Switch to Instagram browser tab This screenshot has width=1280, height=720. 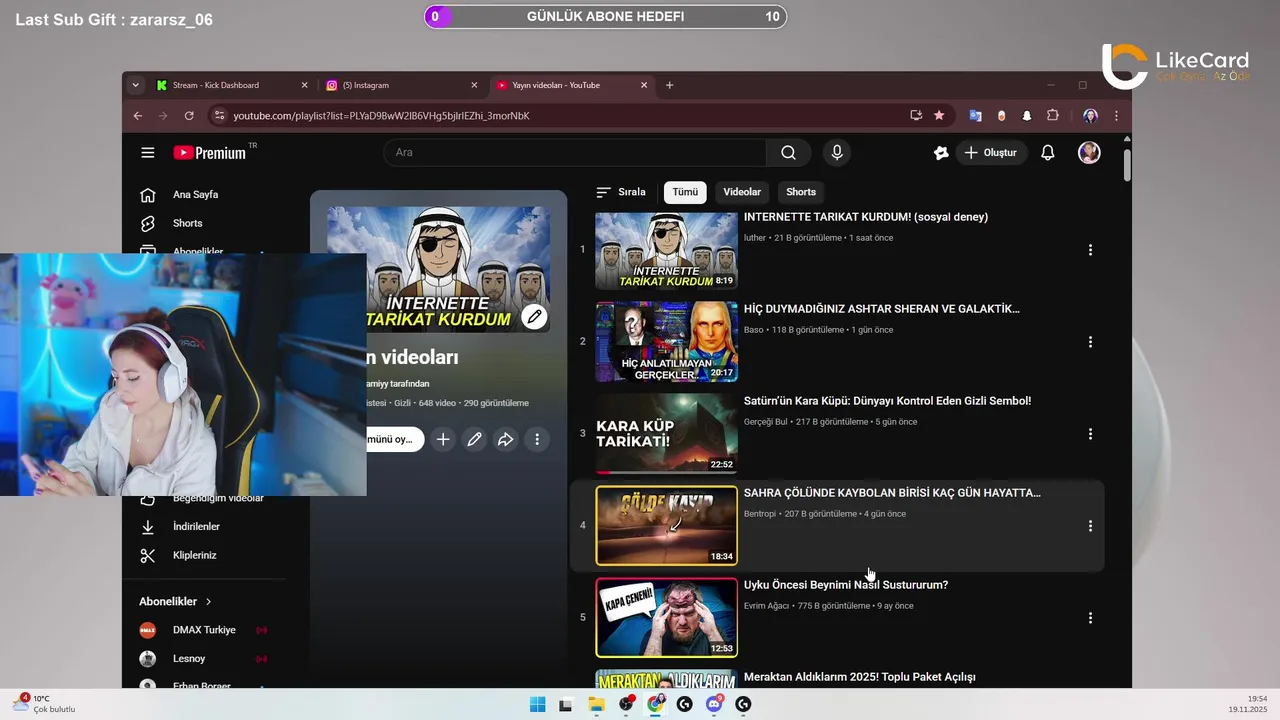coord(400,85)
